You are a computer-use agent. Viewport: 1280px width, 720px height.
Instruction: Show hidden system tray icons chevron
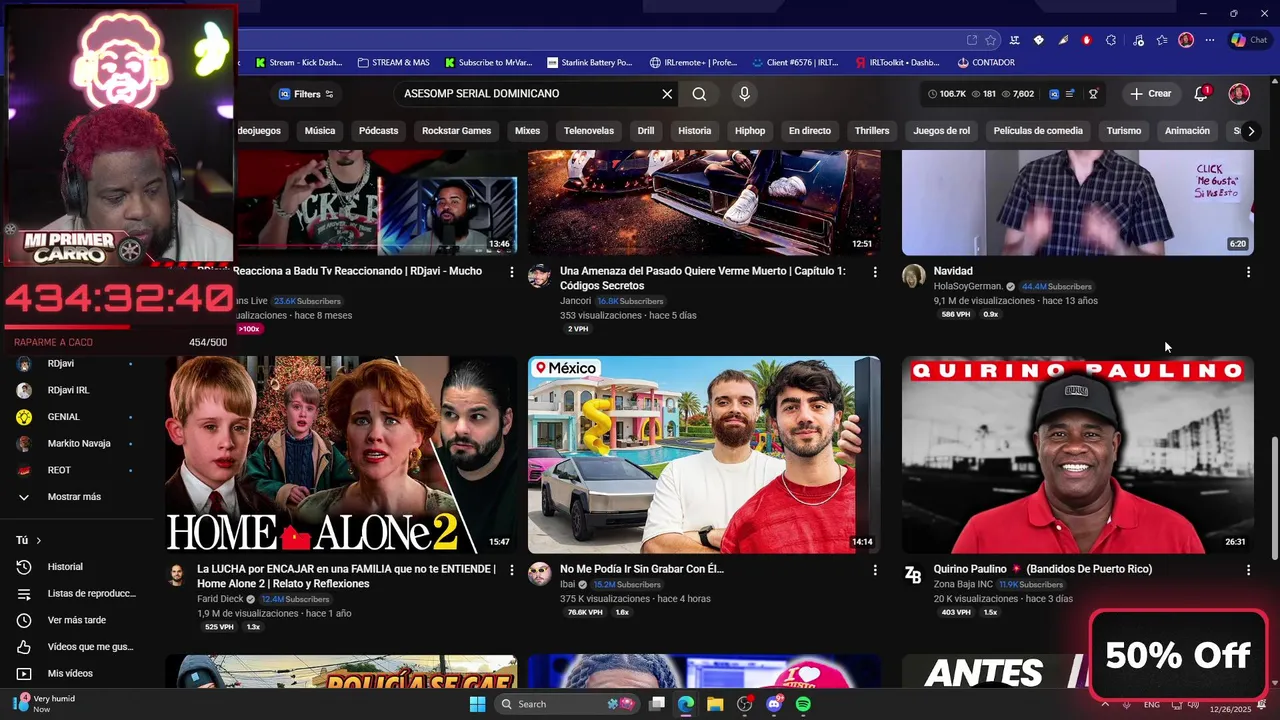1105,705
